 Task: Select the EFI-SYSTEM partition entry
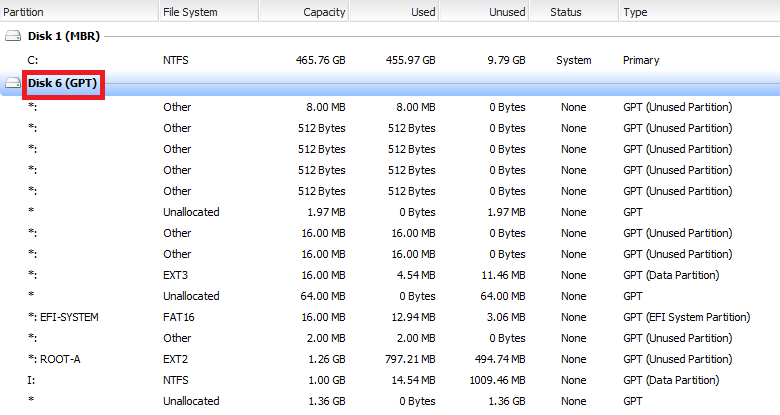coord(63,317)
